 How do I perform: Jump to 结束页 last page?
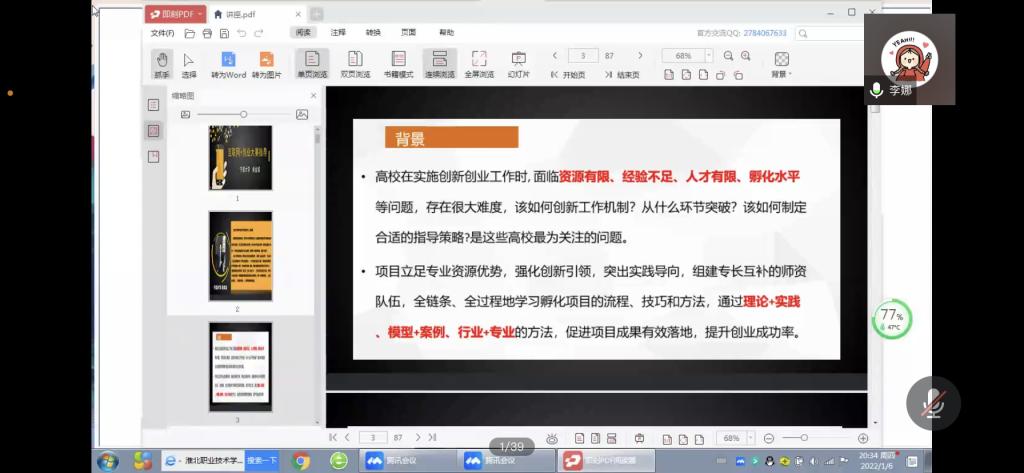coord(622,75)
